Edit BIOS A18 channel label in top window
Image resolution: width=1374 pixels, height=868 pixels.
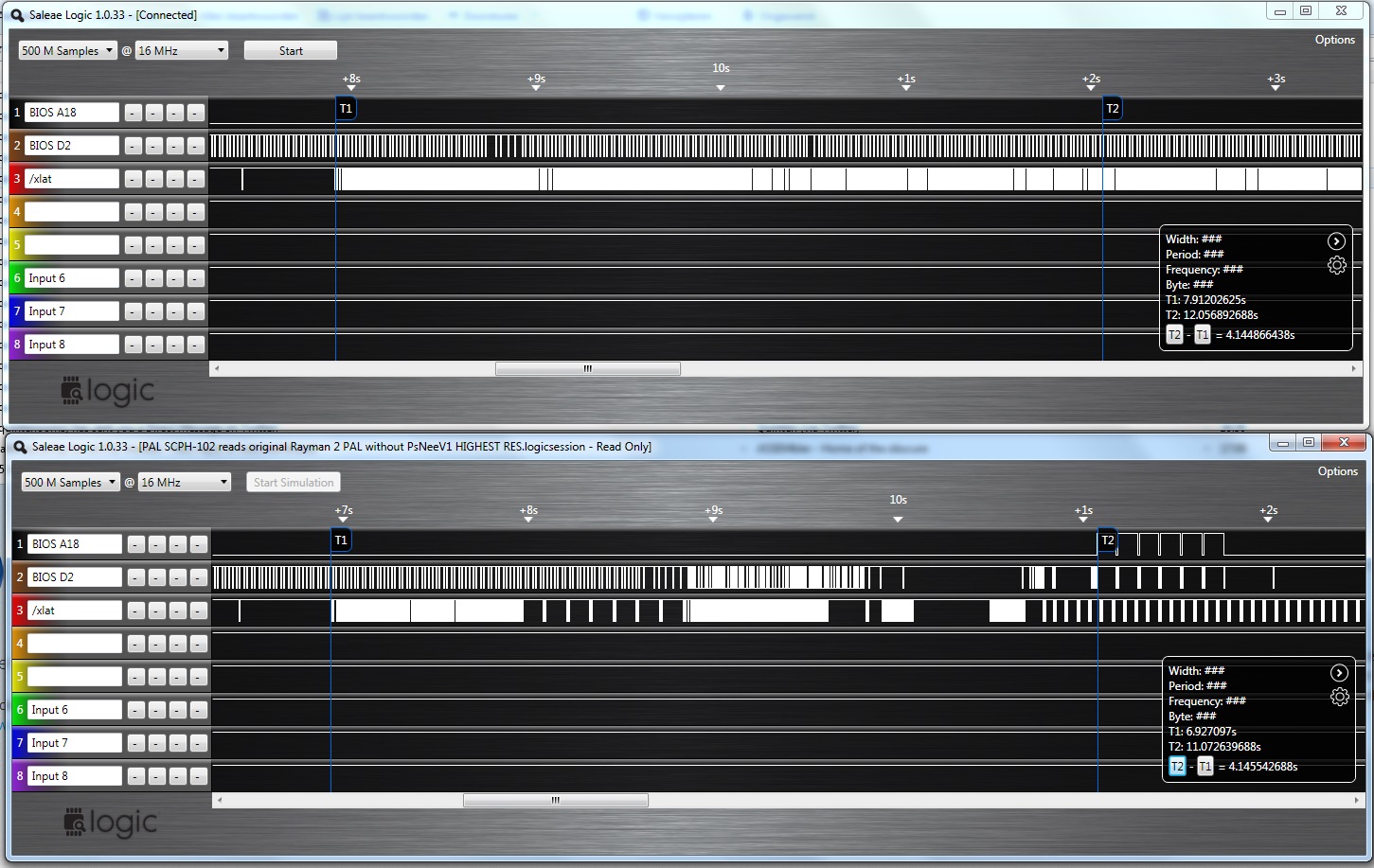(x=72, y=113)
